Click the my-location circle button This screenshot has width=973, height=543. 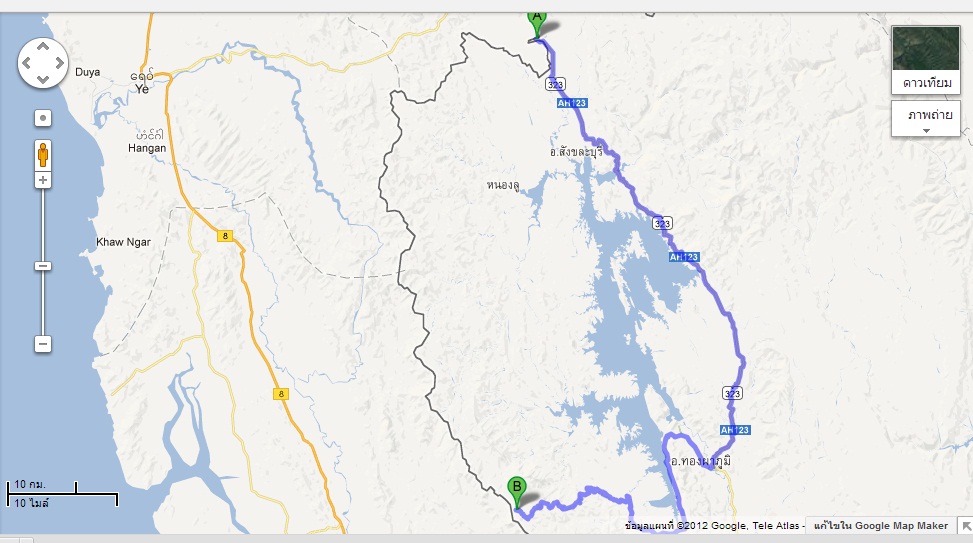point(43,118)
